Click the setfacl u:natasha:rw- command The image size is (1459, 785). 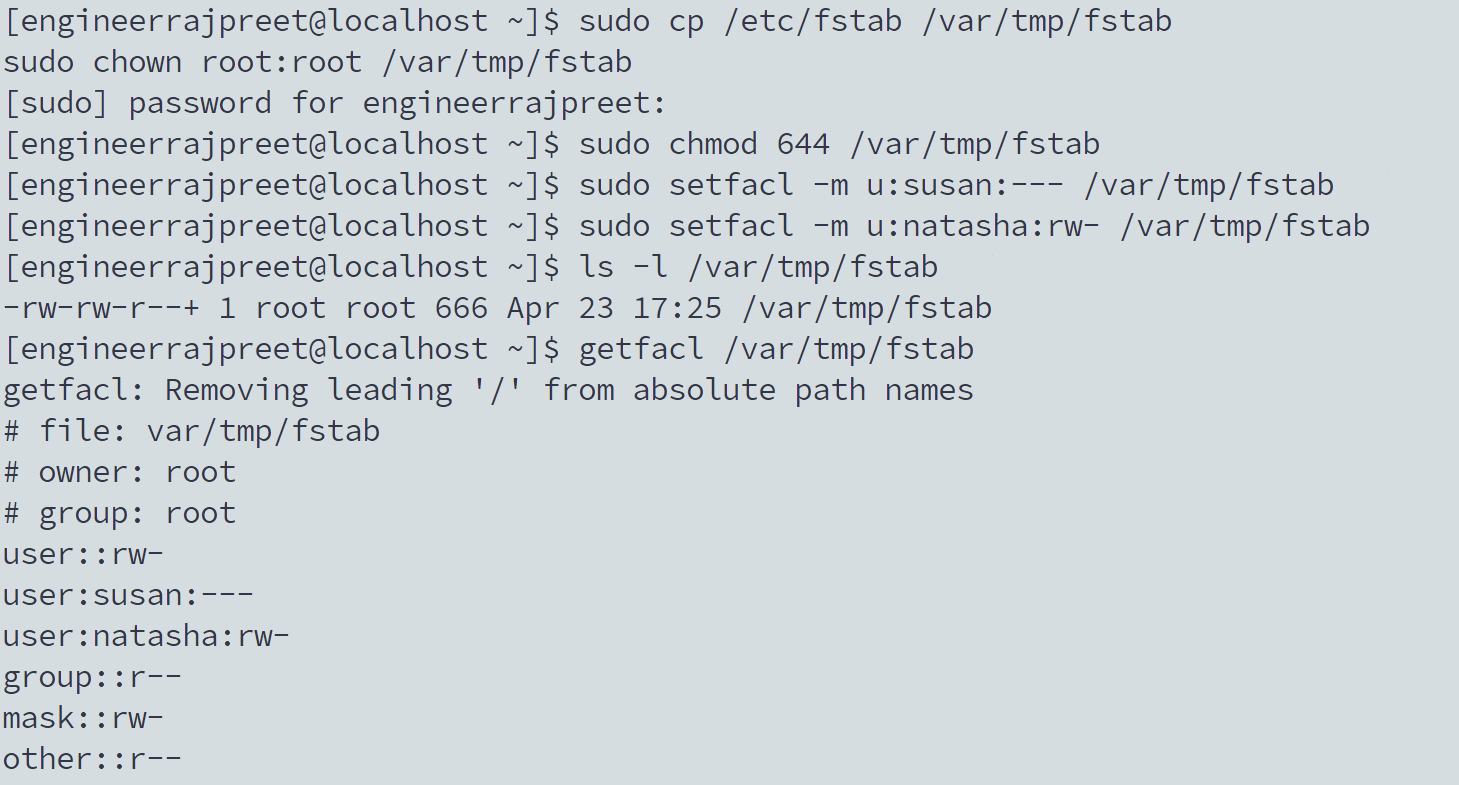coord(974,226)
